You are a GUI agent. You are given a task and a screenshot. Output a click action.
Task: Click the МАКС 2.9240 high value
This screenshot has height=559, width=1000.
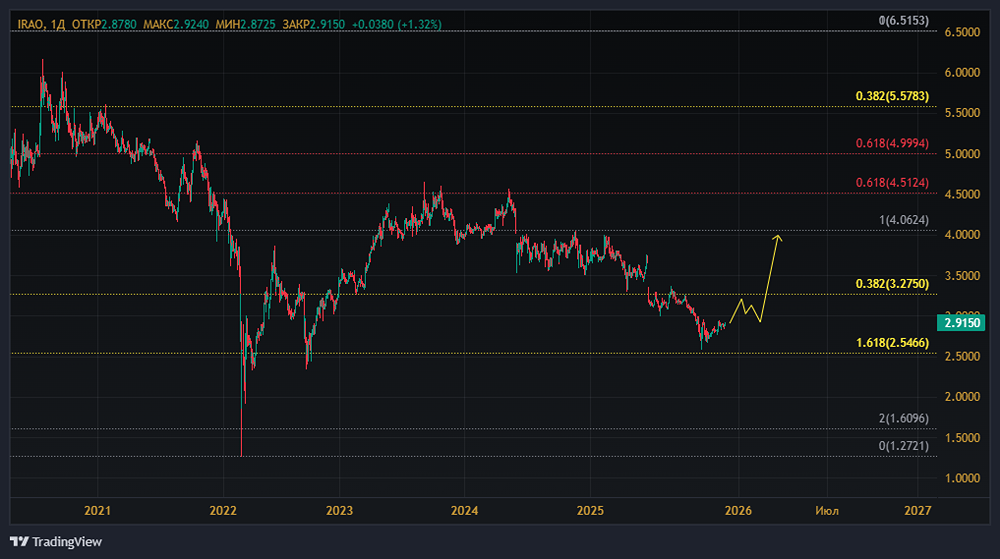point(175,24)
